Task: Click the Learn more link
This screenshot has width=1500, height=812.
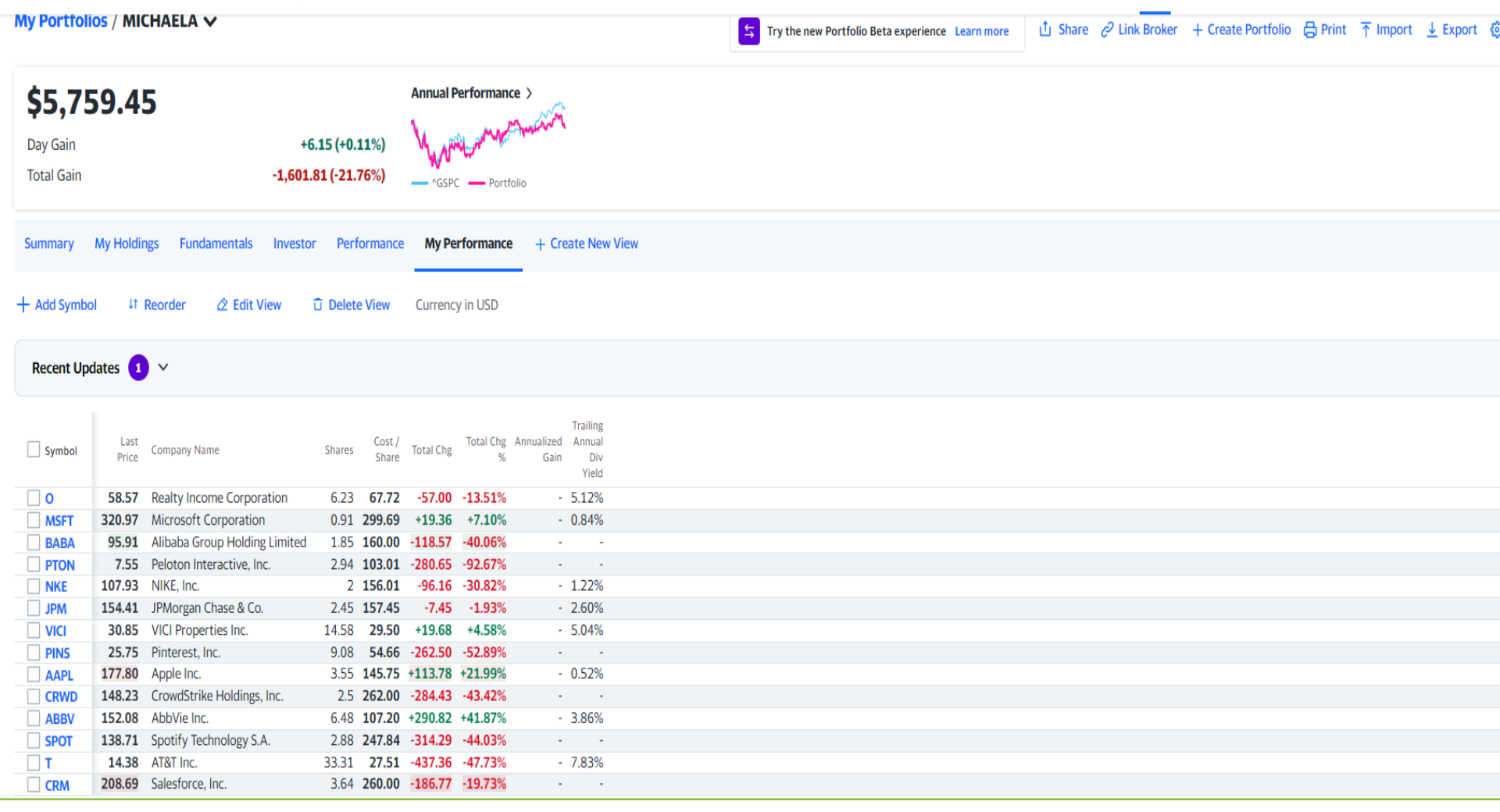Action: [981, 31]
